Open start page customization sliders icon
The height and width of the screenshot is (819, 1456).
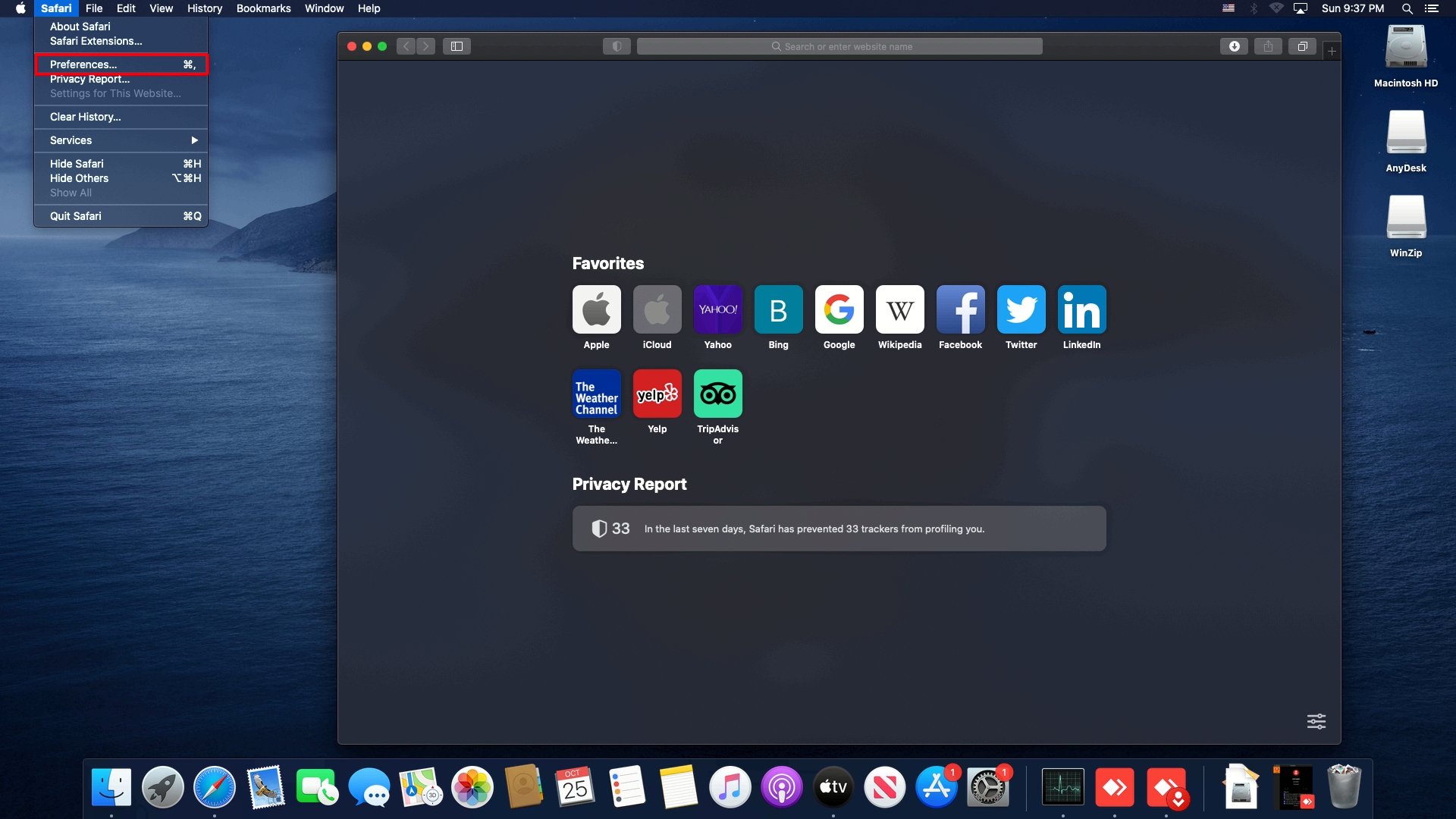point(1316,721)
